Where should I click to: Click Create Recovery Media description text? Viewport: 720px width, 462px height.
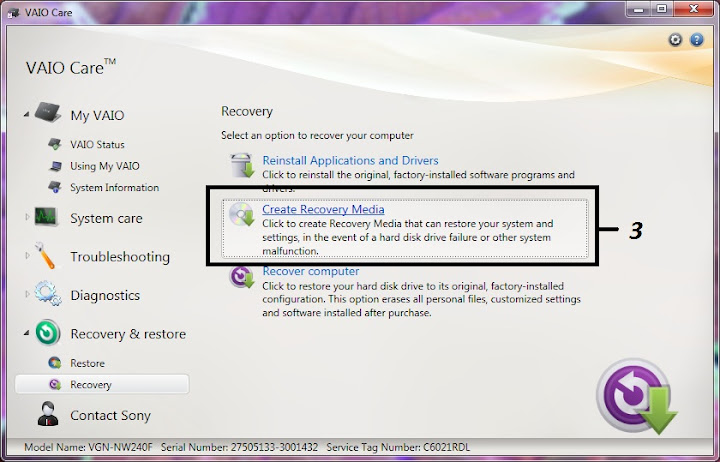(x=408, y=237)
